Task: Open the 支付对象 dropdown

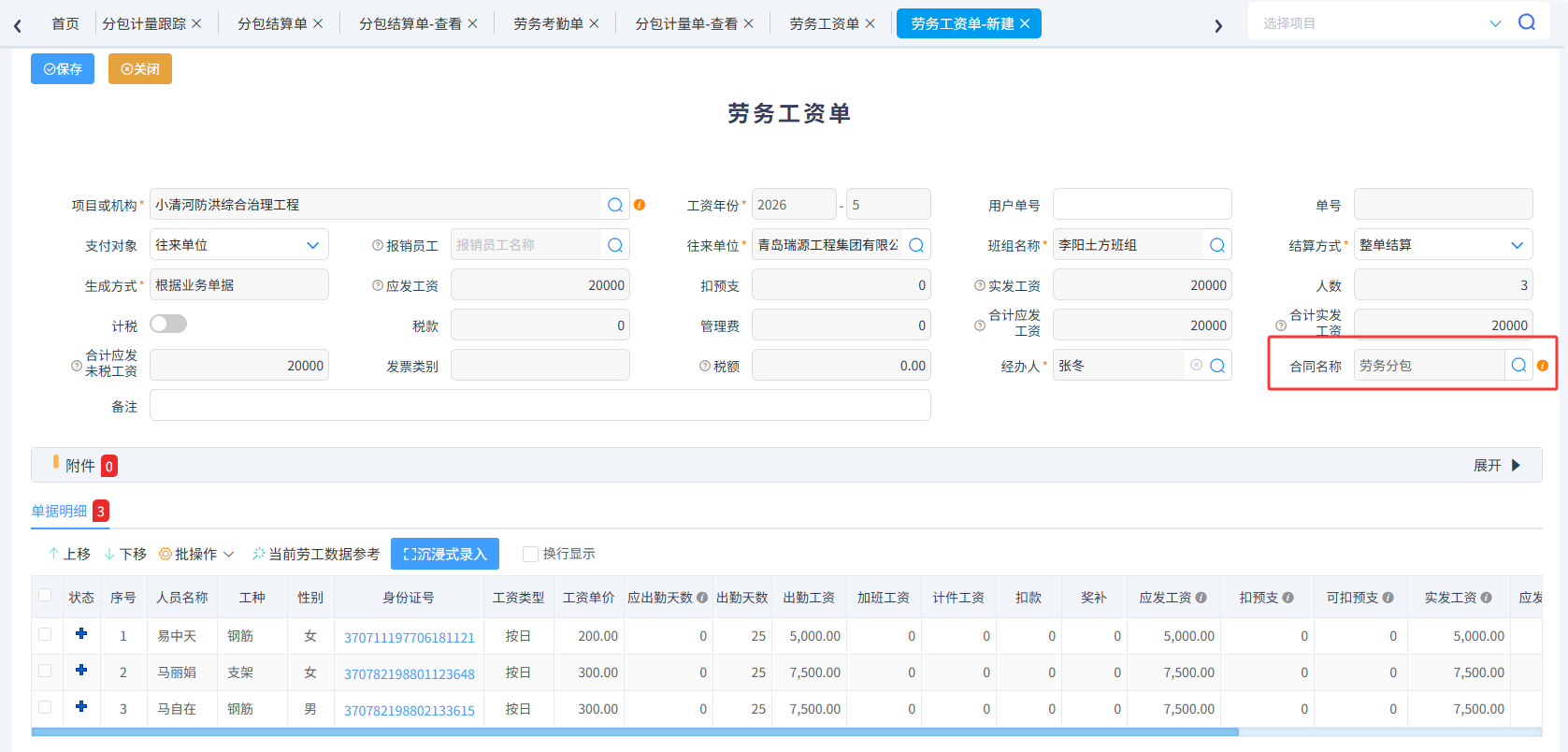Action: 239,245
